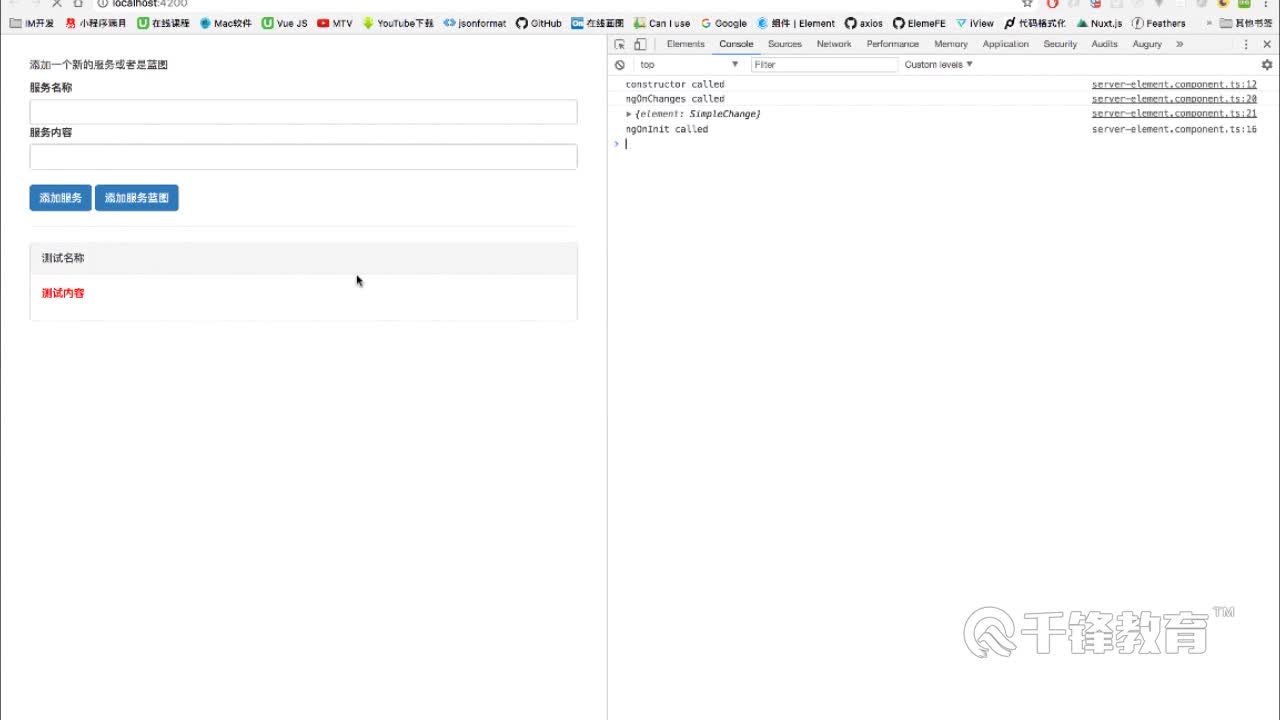Image resolution: width=1280 pixels, height=720 pixels.
Task: Open the Custom levels dropdown
Action: tap(938, 64)
